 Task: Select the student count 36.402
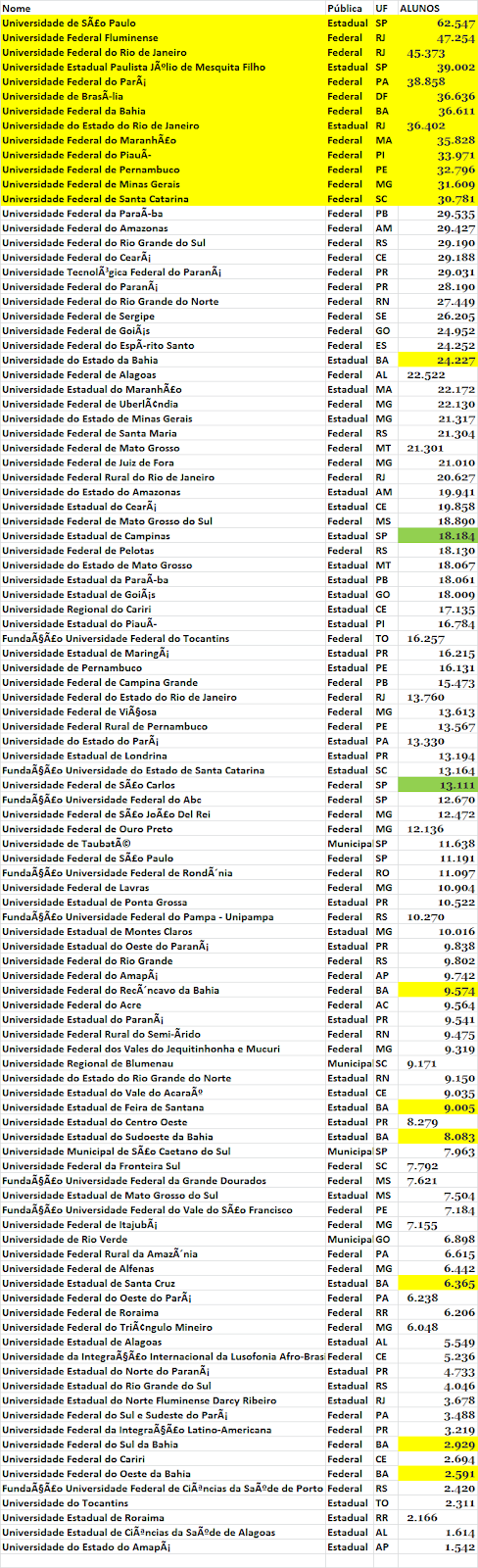425,125
